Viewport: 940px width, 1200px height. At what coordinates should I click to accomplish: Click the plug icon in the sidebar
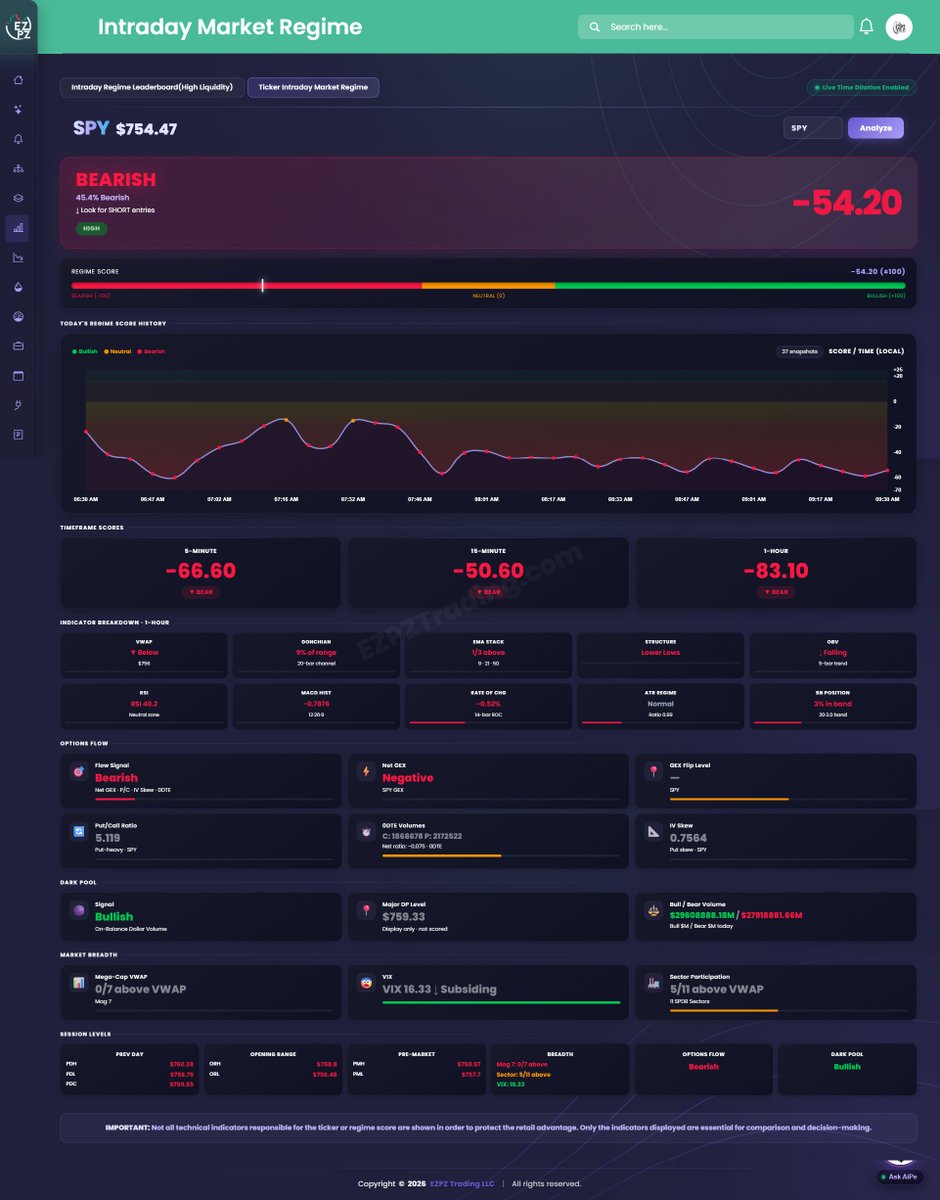pos(18,405)
